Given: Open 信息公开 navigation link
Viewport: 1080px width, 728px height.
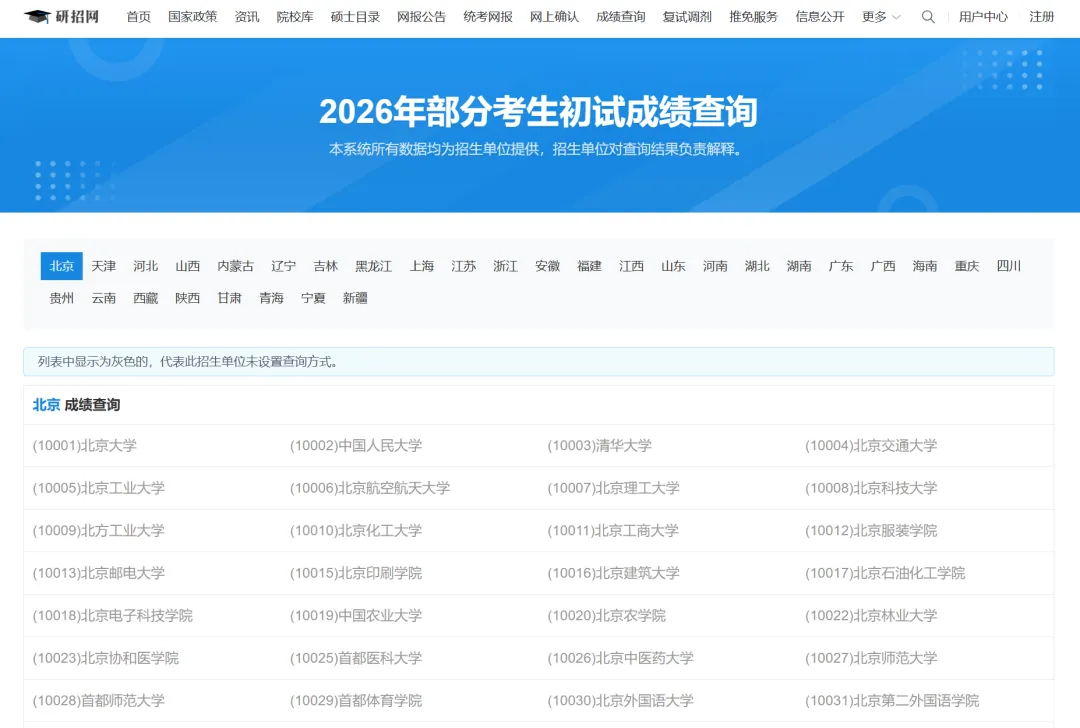Looking at the screenshot, I should 820,17.
